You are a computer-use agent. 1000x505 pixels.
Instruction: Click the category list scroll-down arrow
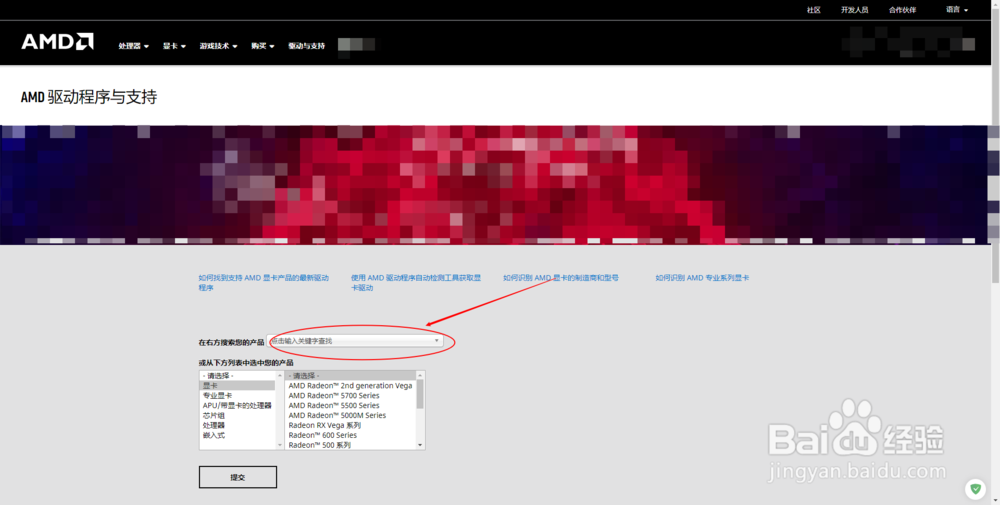pyautogui.click(x=279, y=445)
